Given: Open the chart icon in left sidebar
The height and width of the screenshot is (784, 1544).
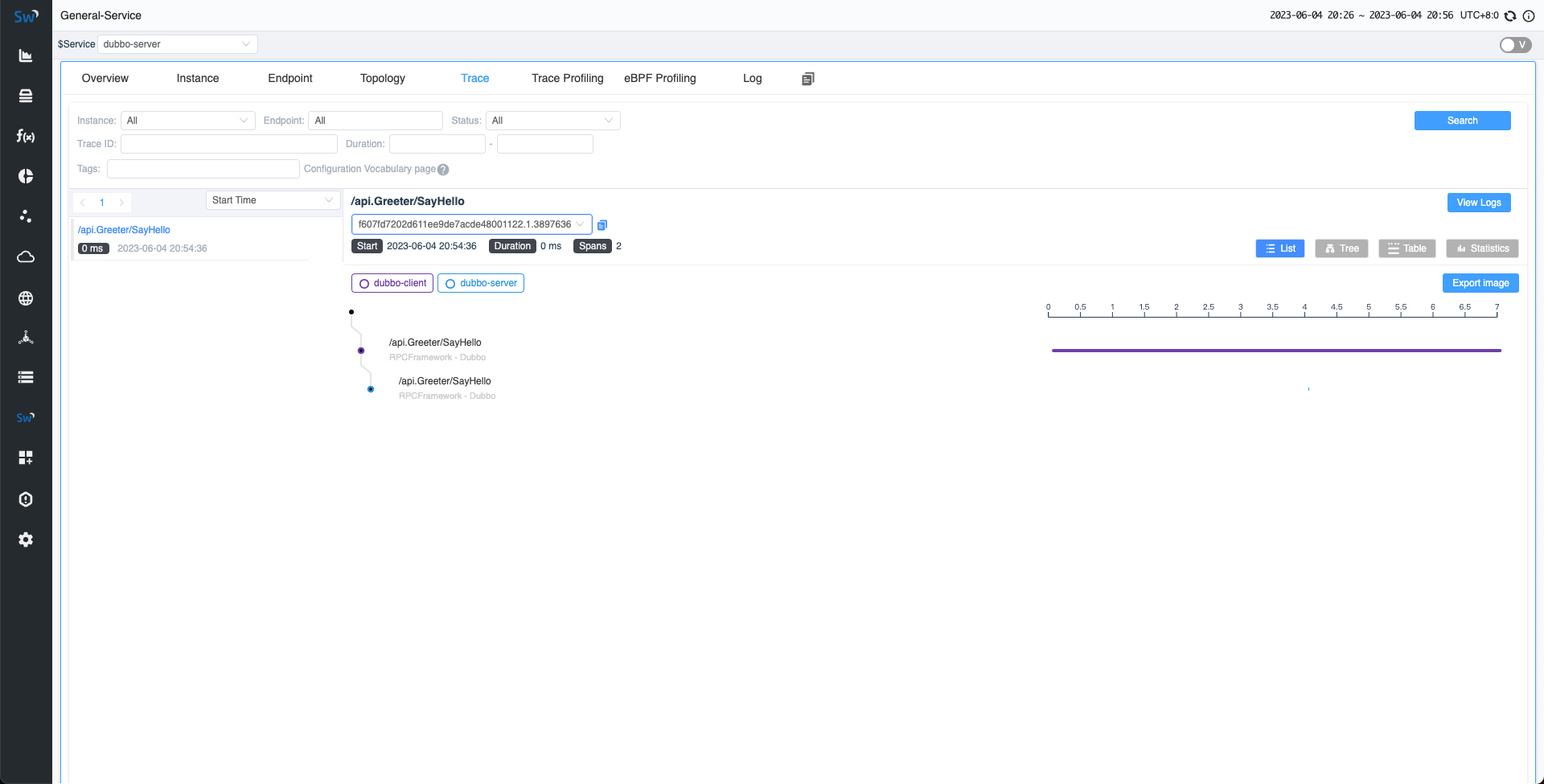Looking at the screenshot, I should pyautogui.click(x=26, y=55).
